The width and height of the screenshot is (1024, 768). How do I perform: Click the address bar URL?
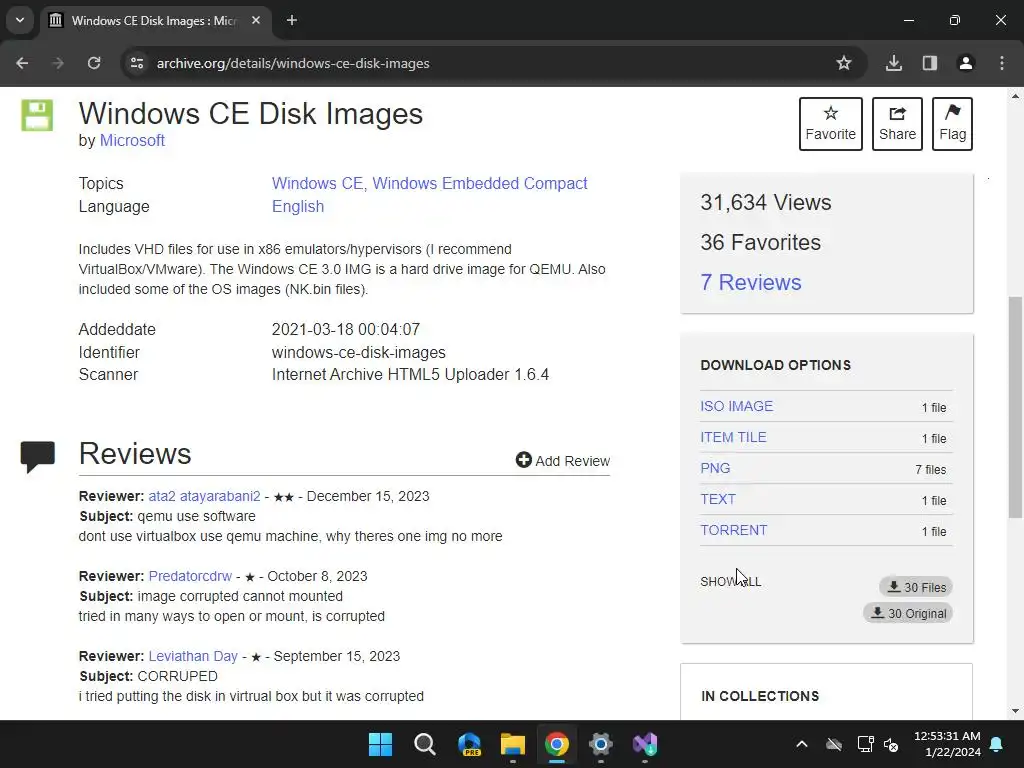tap(293, 63)
